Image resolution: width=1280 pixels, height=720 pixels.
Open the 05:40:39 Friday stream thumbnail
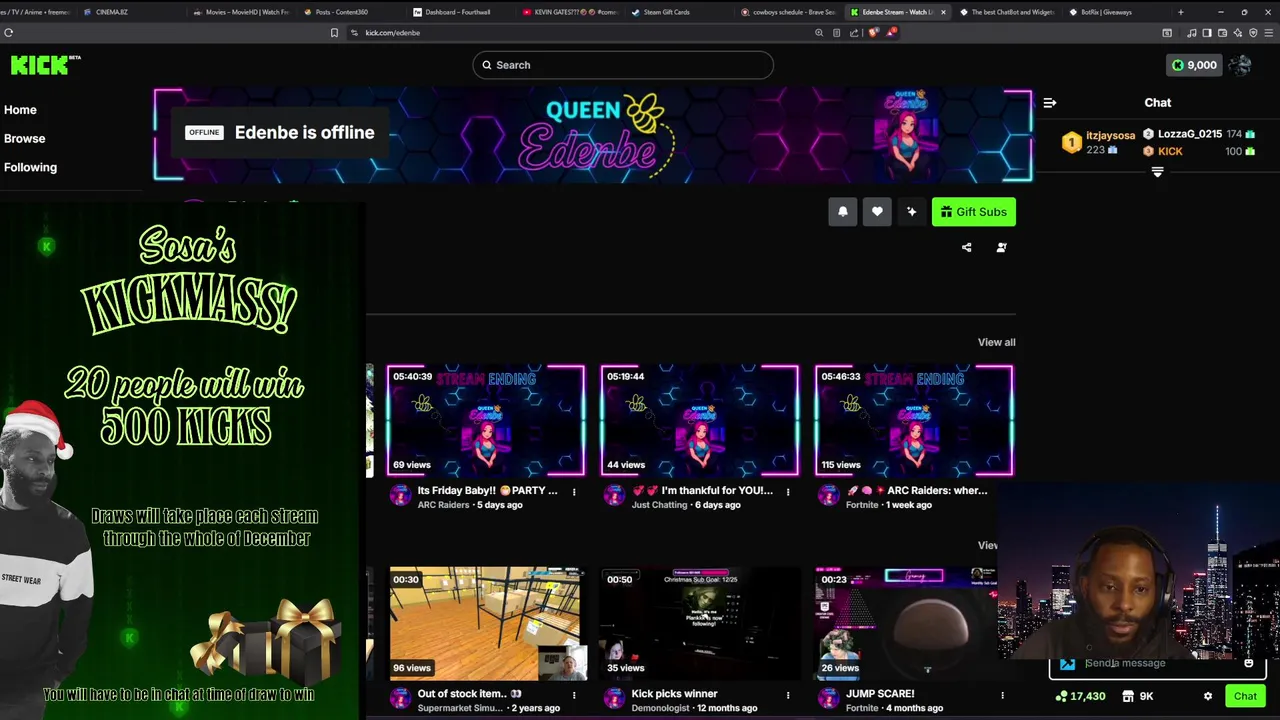[x=486, y=420]
